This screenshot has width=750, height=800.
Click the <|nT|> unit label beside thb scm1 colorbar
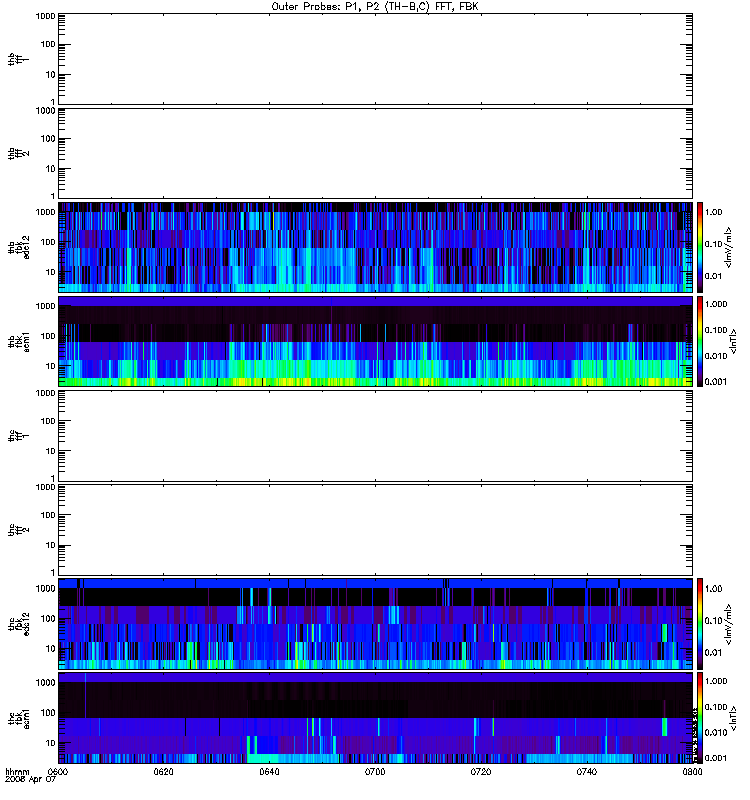[x=734, y=341]
